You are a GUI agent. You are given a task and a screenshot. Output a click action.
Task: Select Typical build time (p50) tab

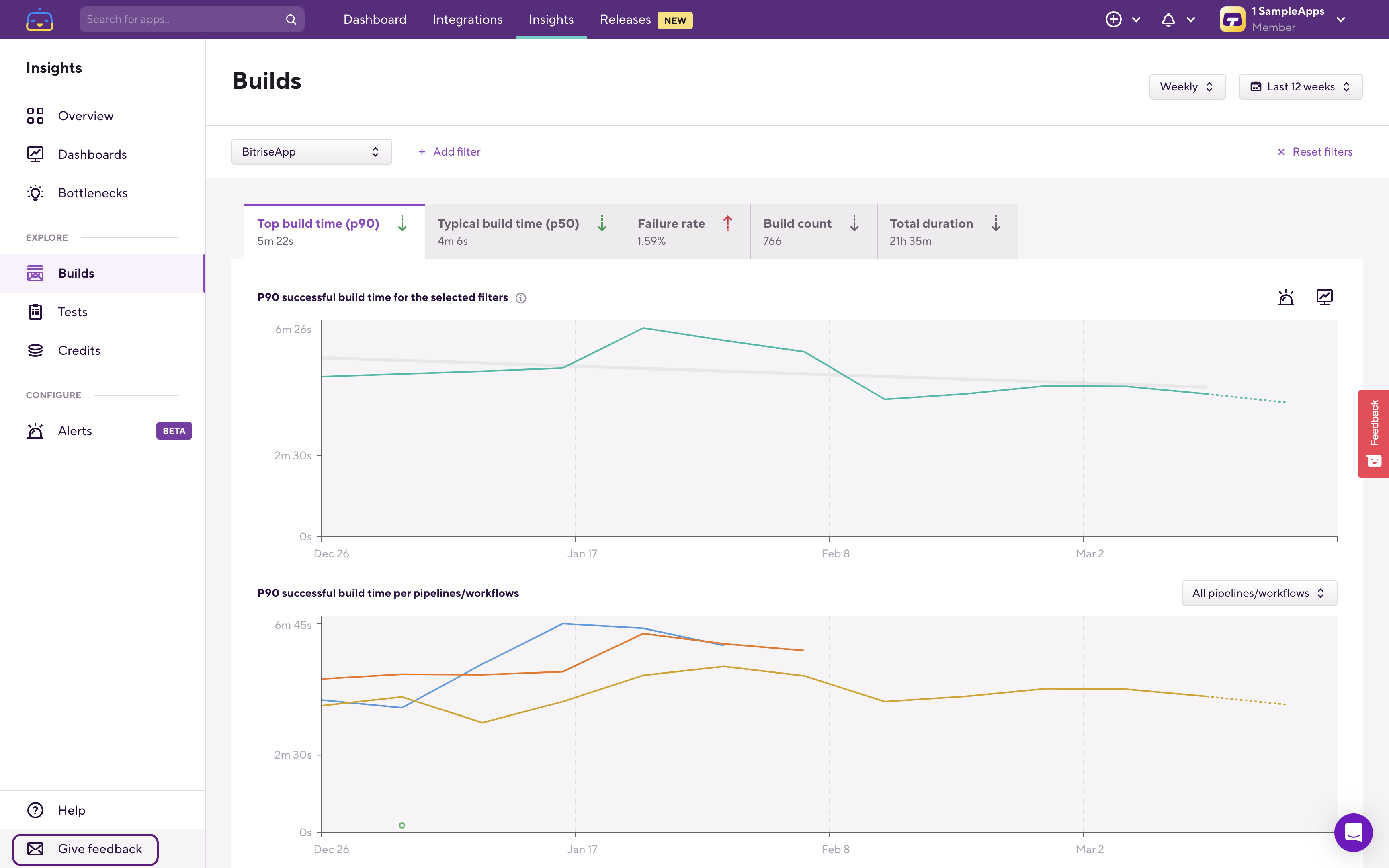[523, 231]
